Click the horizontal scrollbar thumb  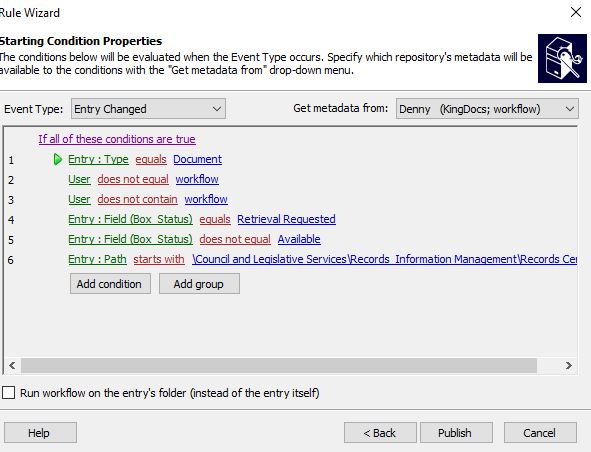[x=279, y=365]
